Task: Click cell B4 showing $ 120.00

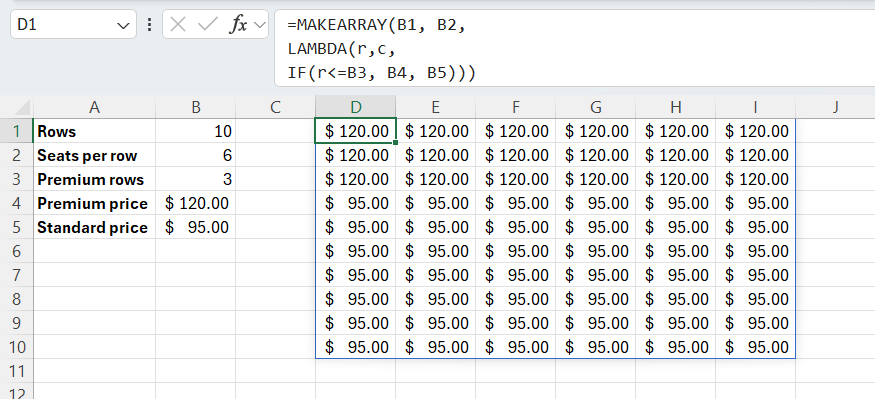Action: (x=195, y=203)
